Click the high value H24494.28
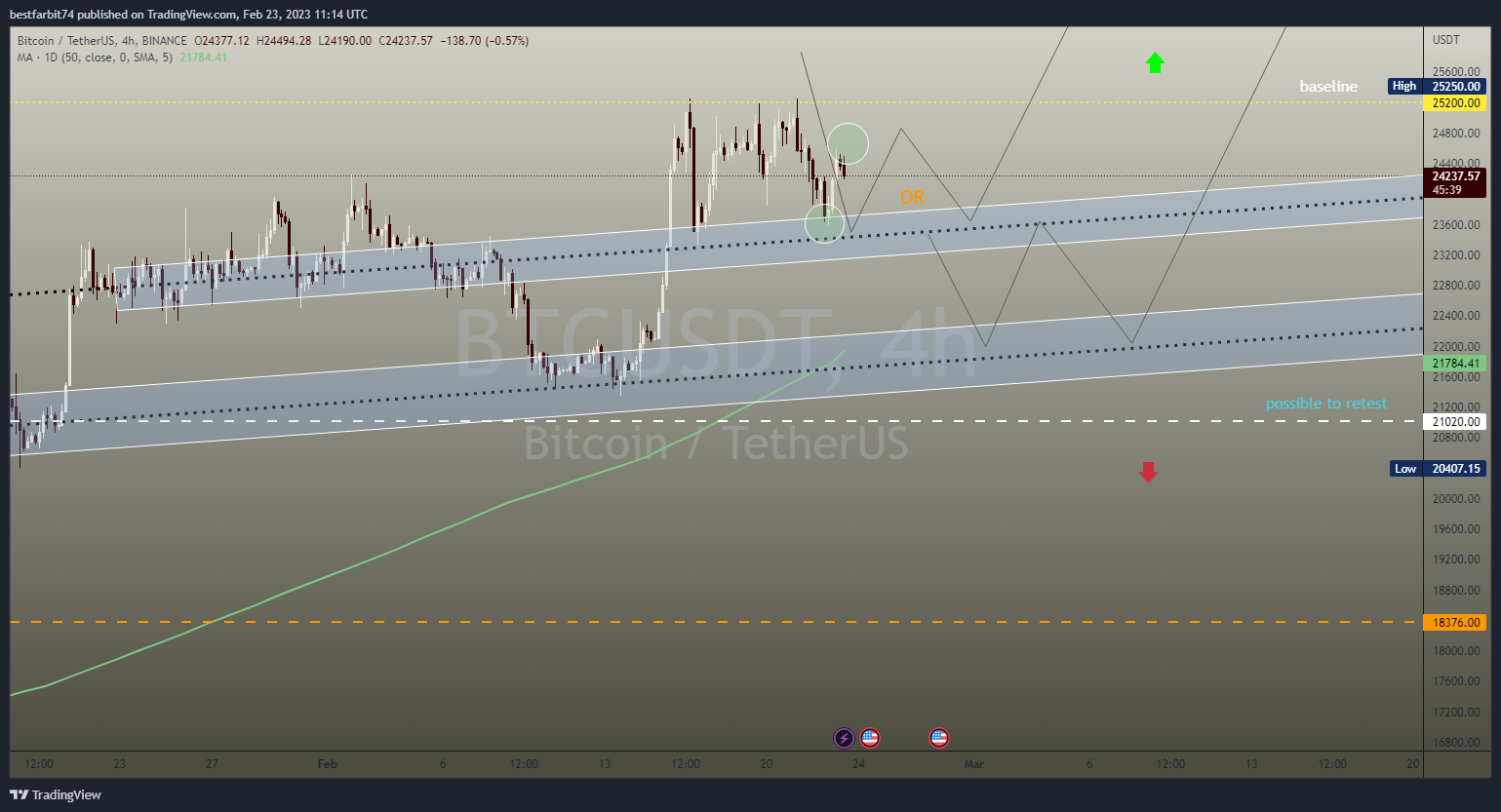Image resolution: width=1501 pixels, height=812 pixels. tap(284, 41)
